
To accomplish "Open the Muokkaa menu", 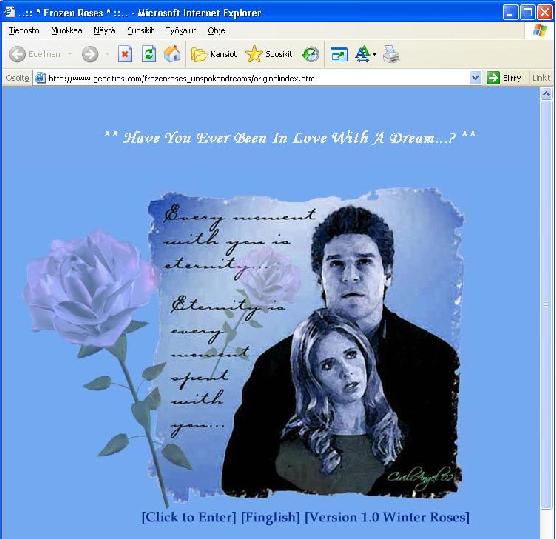I will 67,30.
